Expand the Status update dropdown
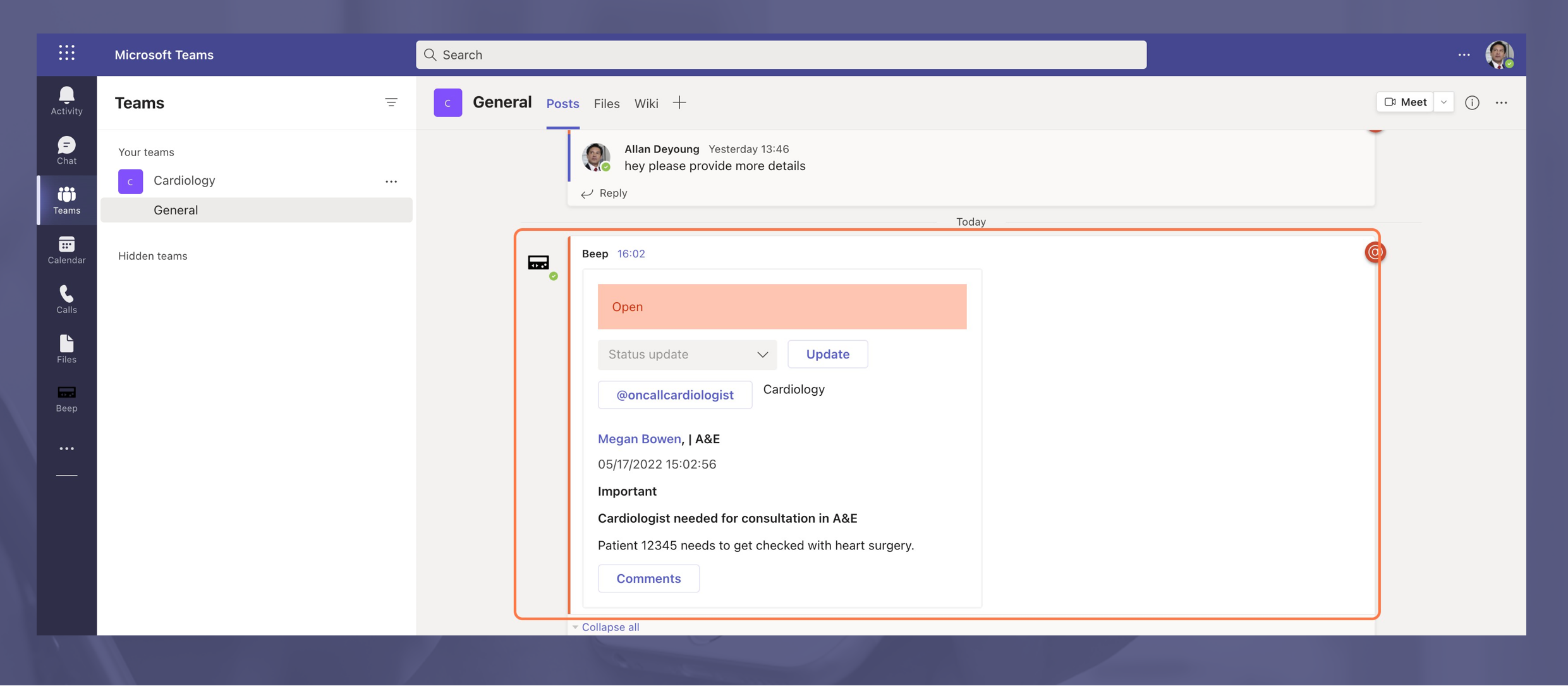This screenshot has width=1568, height=686. (687, 355)
